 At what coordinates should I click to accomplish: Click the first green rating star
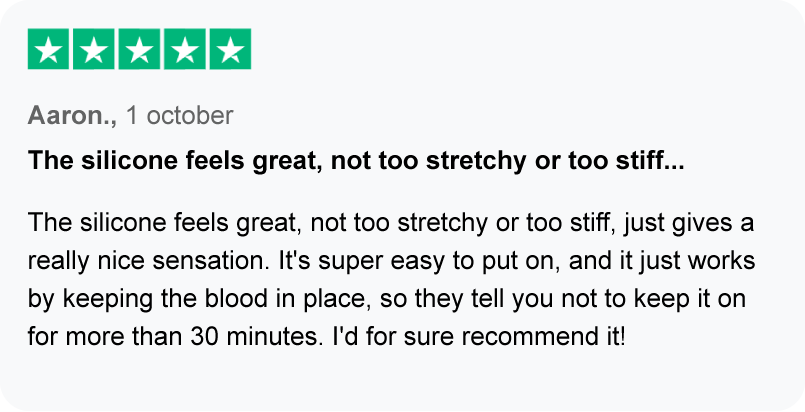tap(49, 50)
